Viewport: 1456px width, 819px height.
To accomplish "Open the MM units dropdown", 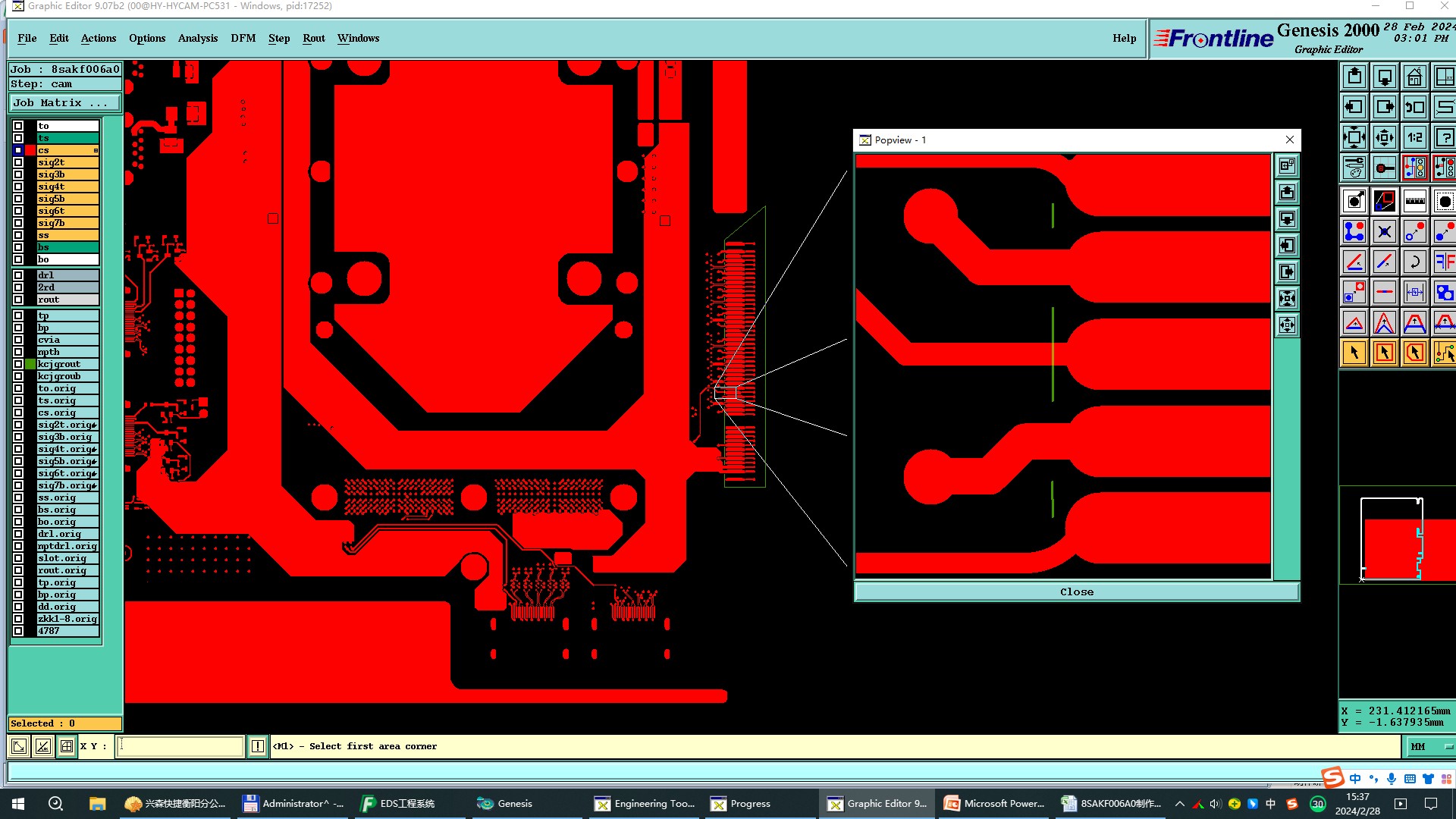I will [x=1429, y=746].
